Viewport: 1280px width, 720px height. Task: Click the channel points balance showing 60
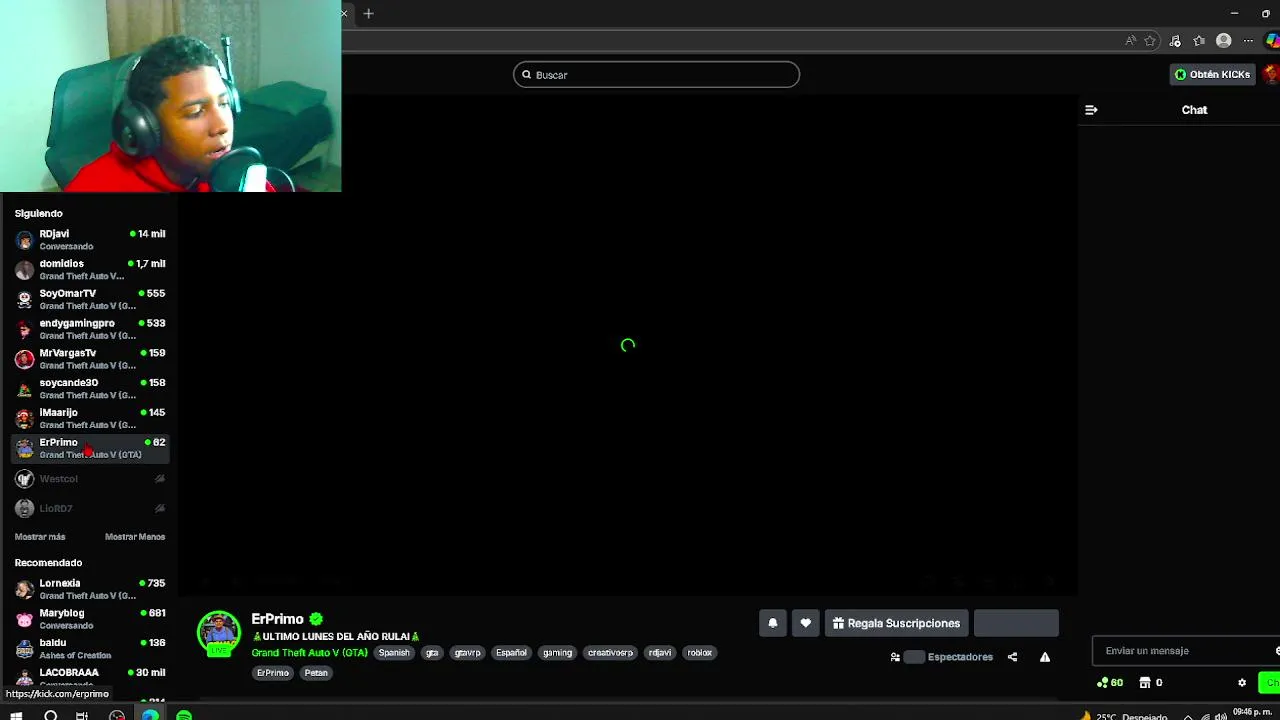[x=1110, y=683]
